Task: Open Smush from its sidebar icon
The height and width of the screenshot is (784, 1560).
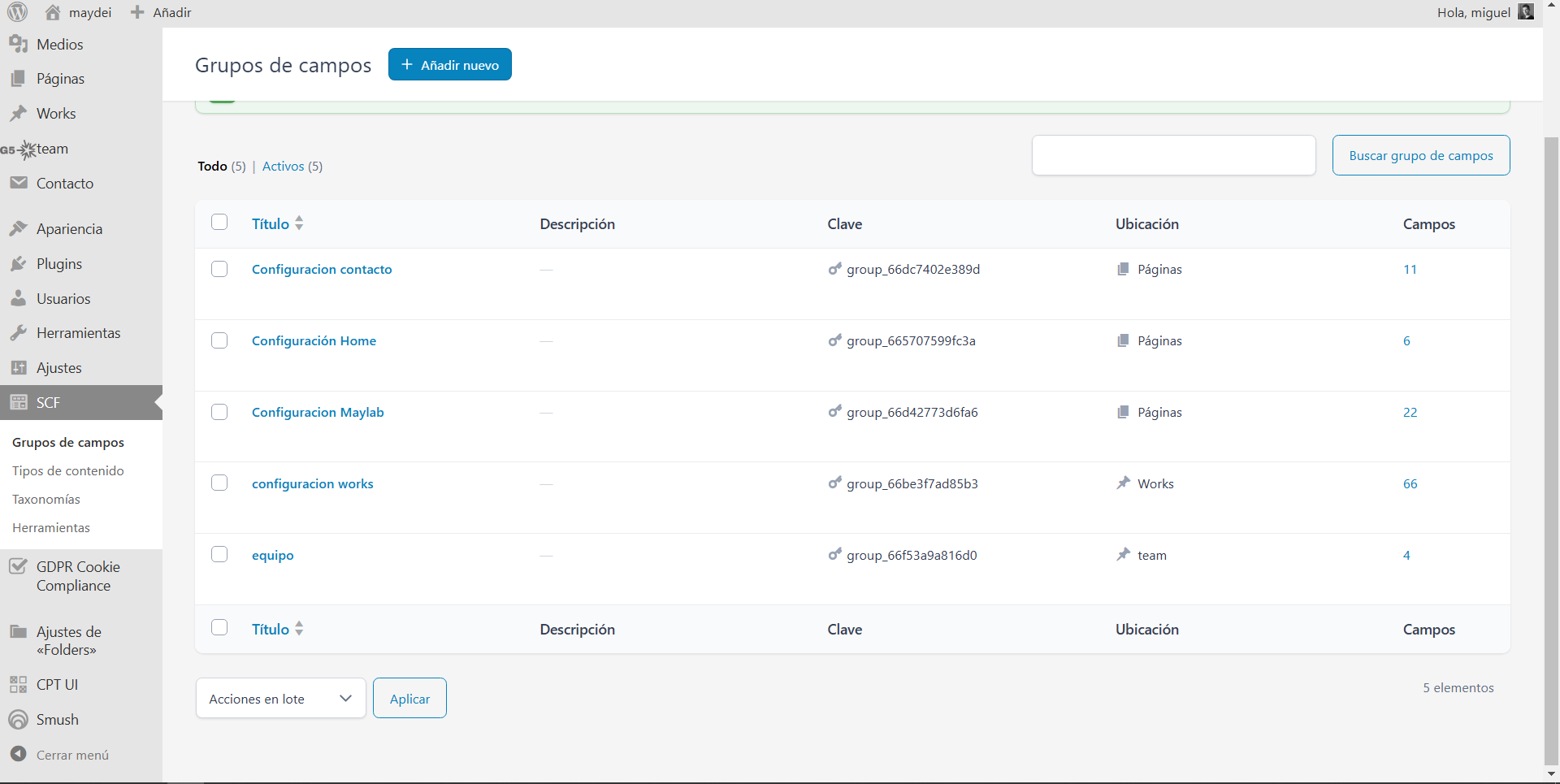Action: [x=19, y=720]
